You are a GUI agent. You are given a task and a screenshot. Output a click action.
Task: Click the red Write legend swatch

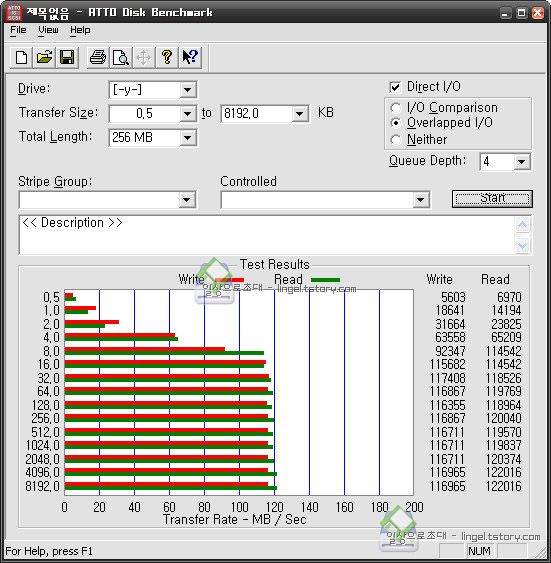pyautogui.click(x=229, y=280)
